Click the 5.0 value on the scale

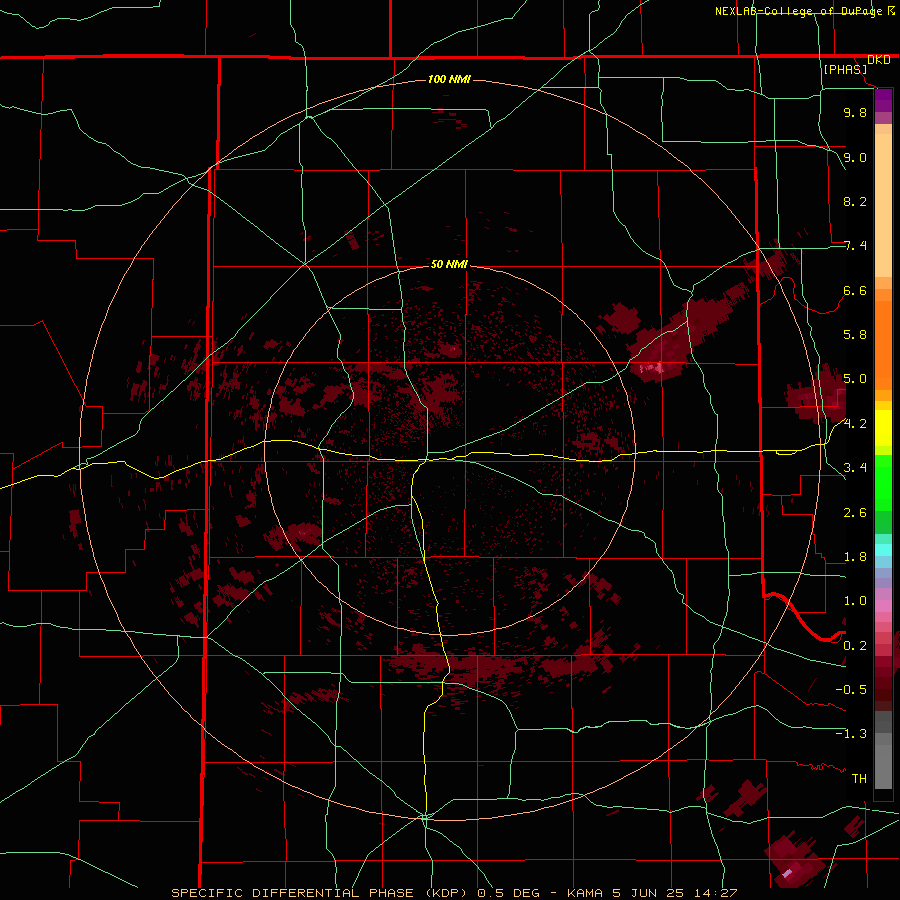[x=855, y=379]
